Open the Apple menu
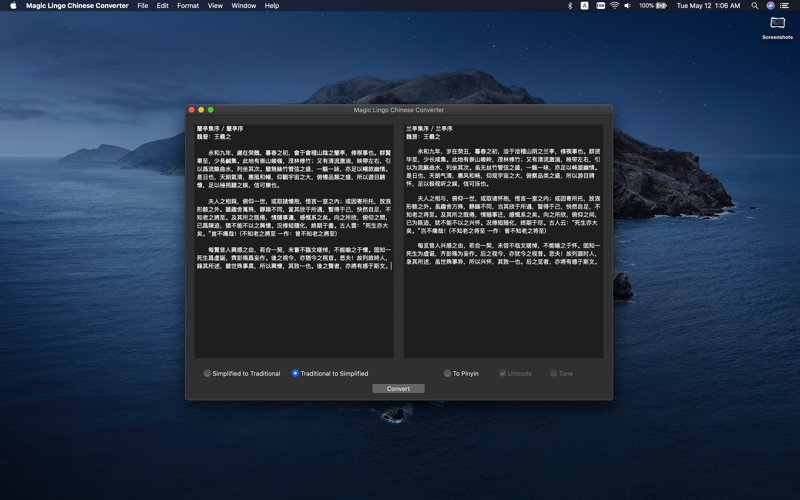800x500 pixels. (13, 6)
